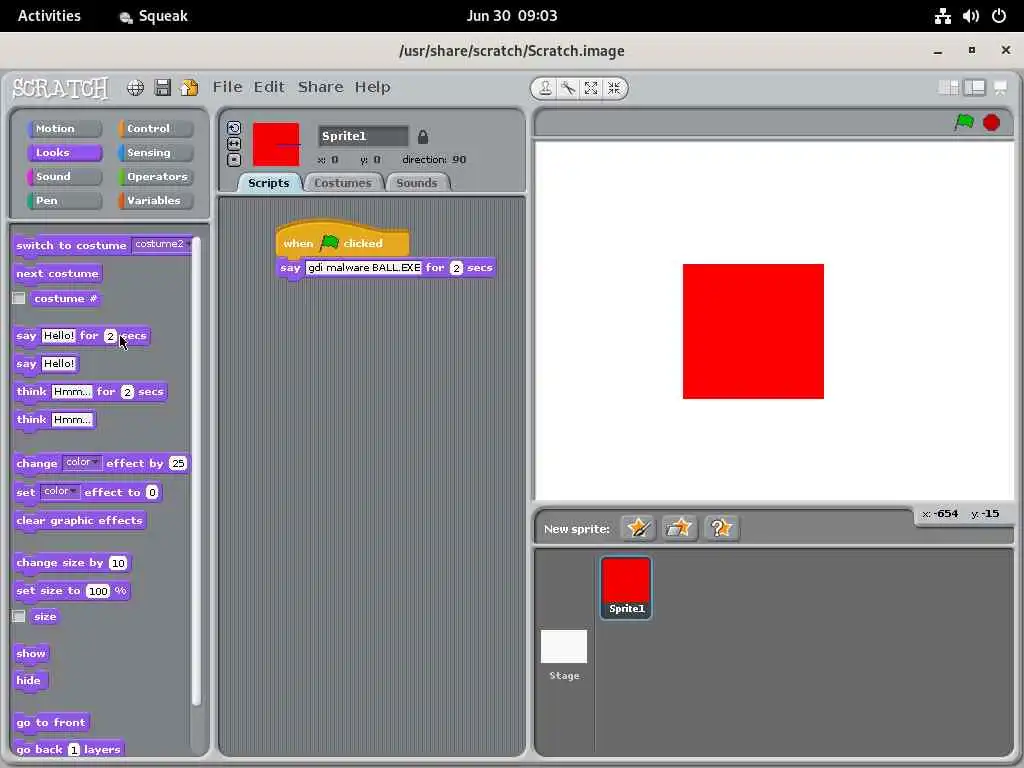Switch to the Scripts tab
1024x768 pixels.
point(268,183)
